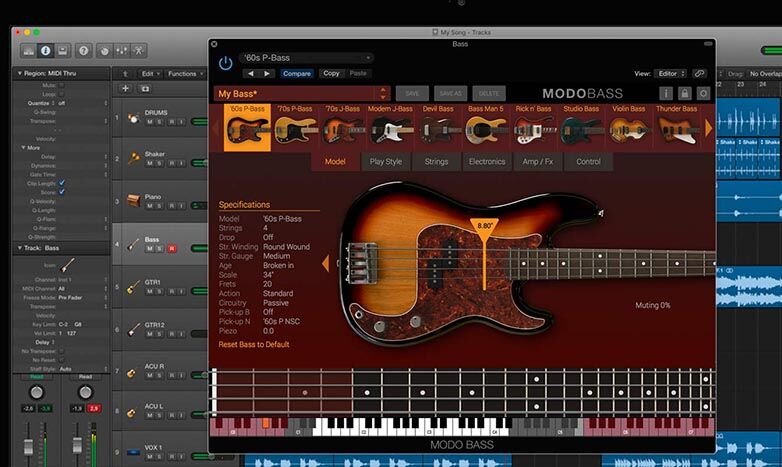782x467 pixels.
Task: Open the MODO Bass info icon
Action: (666, 93)
